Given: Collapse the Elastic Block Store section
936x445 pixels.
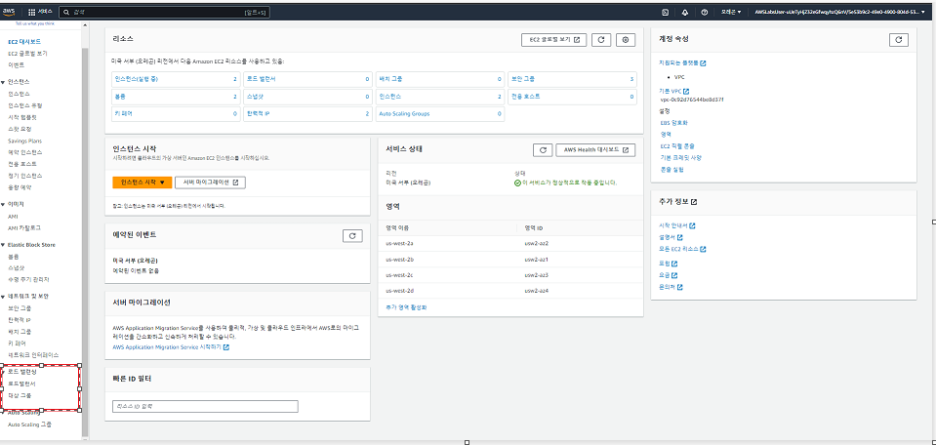Looking at the screenshot, I should coord(3,245).
